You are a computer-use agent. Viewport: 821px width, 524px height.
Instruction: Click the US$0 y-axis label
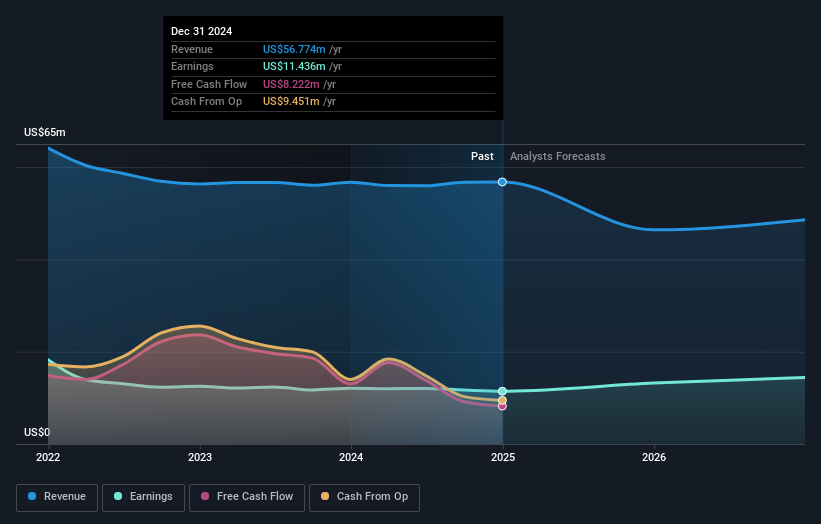coord(37,432)
